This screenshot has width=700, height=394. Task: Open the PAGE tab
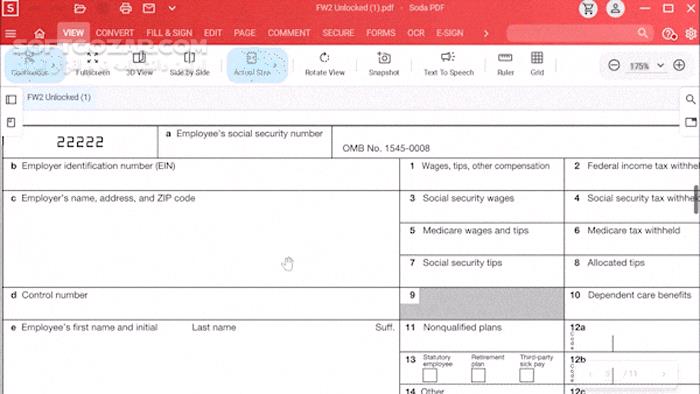click(x=245, y=33)
